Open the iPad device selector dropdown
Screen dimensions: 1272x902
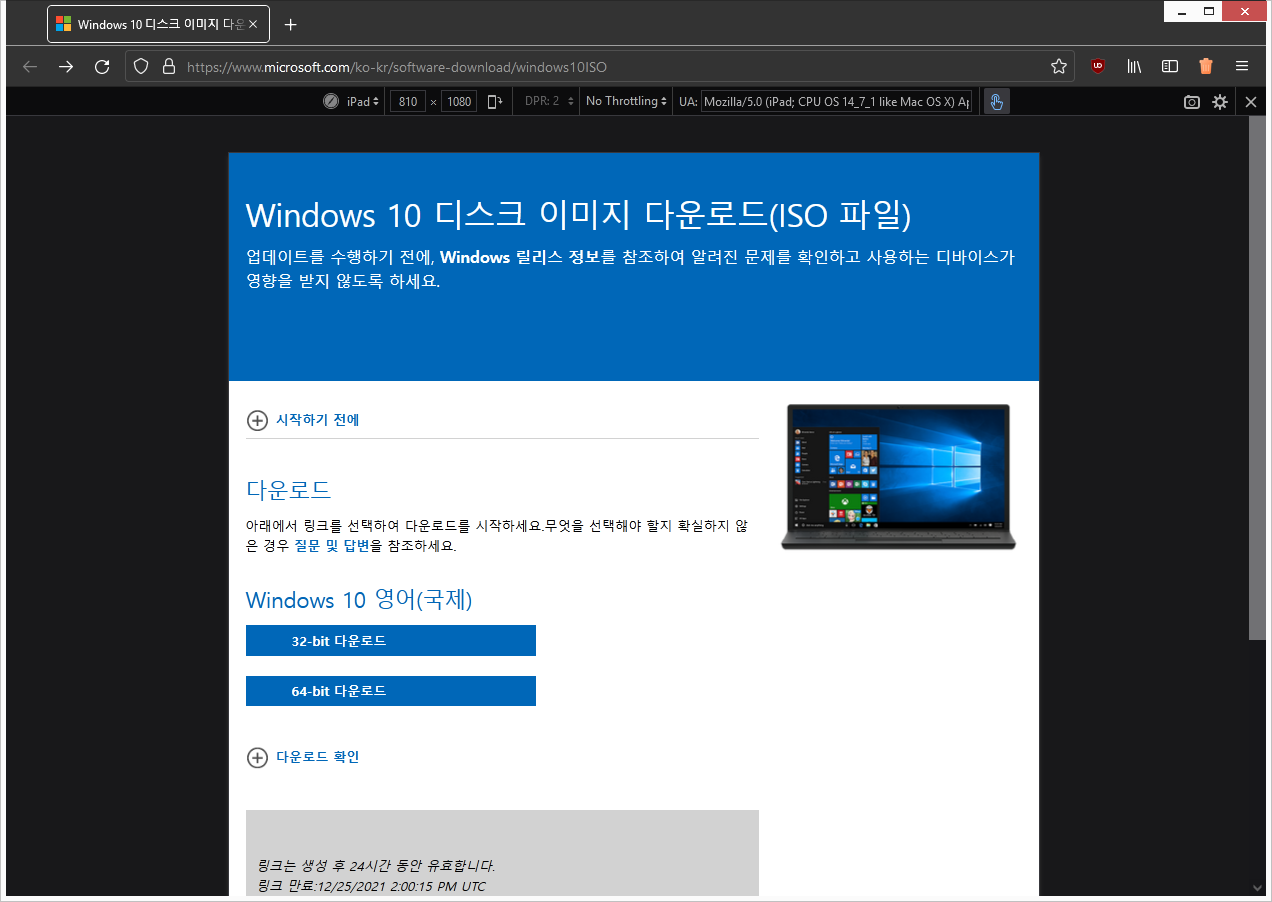point(364,102)
